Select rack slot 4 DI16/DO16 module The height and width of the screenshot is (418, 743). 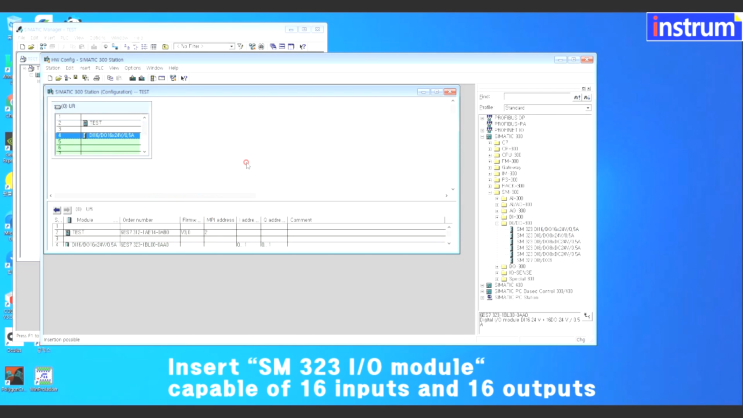coord(98,136)
